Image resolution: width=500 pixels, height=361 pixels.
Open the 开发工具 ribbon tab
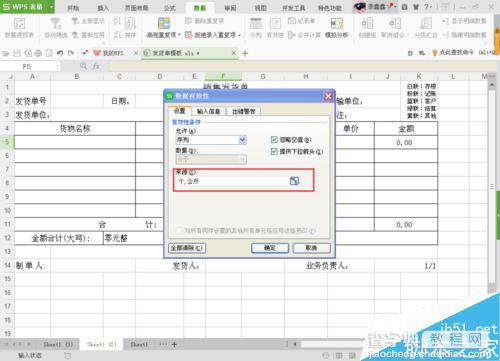[294, 8]
